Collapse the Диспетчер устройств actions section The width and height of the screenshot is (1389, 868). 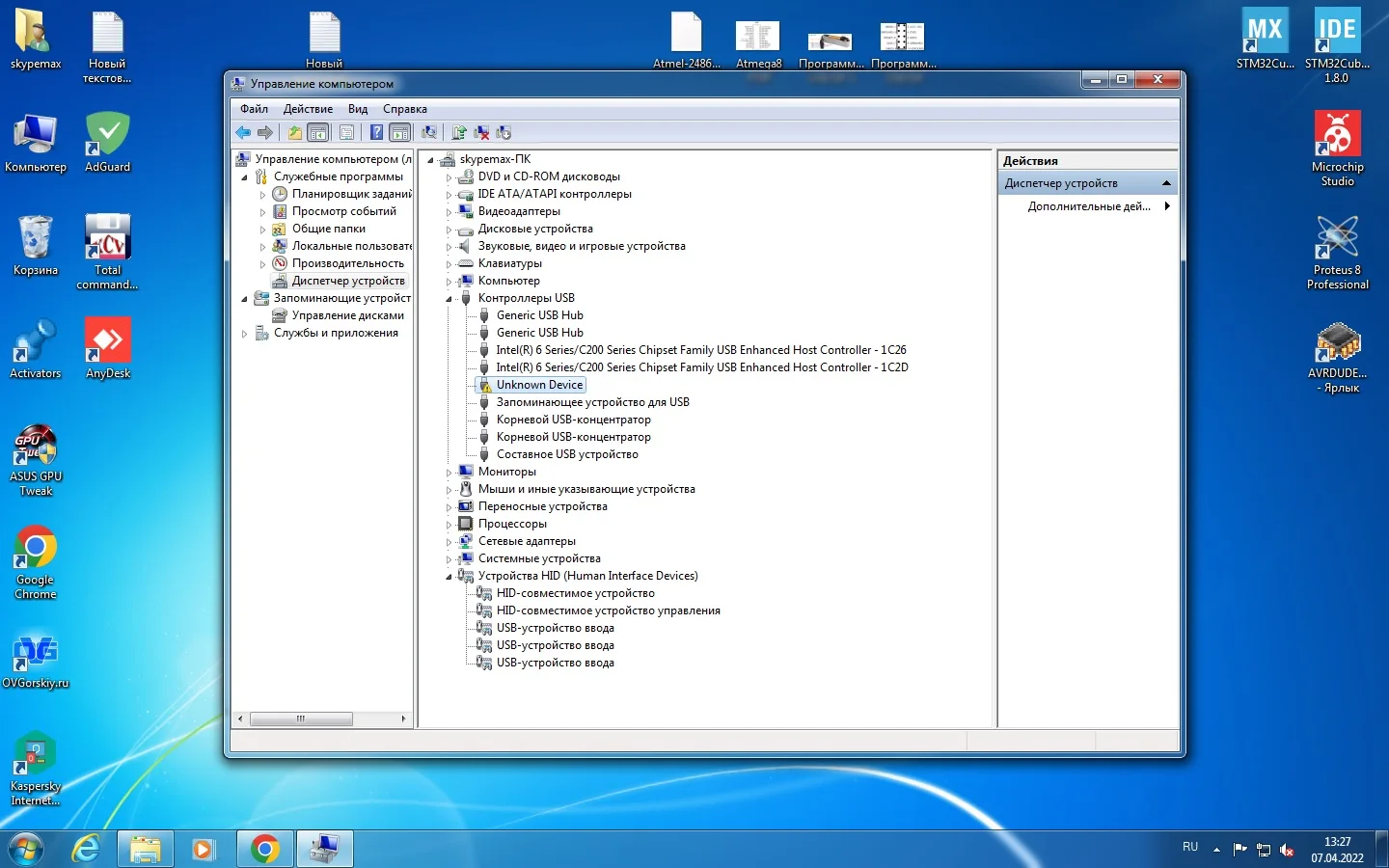[1166, 183]
